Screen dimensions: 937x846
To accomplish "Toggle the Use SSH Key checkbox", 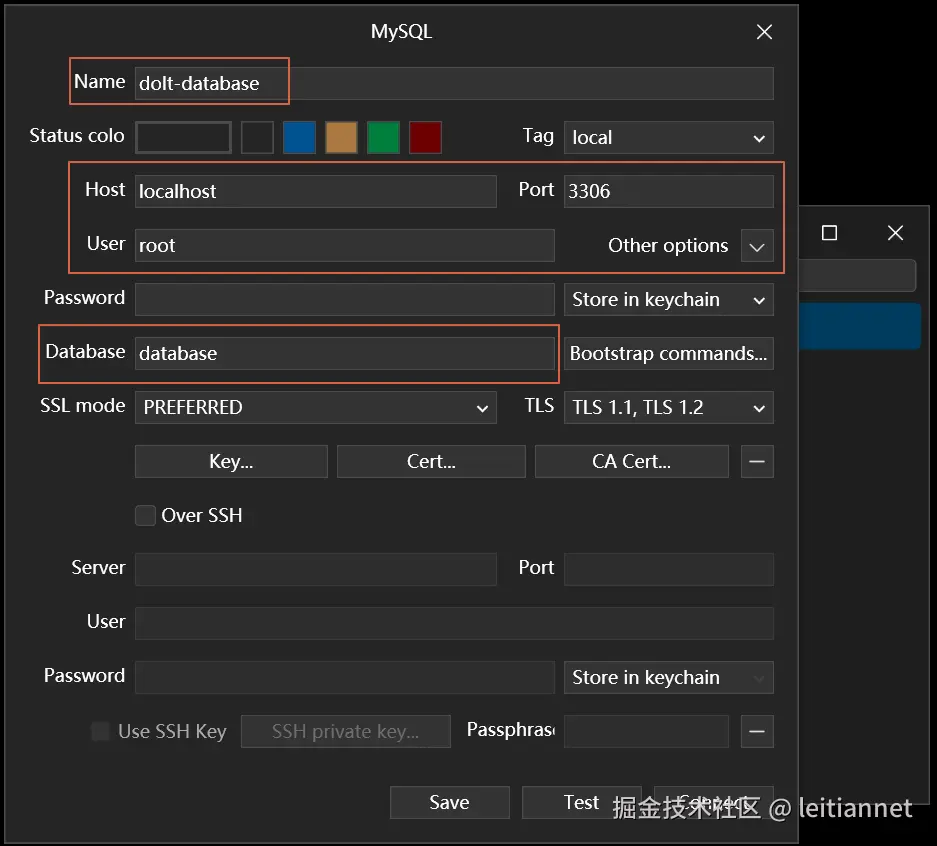I will coord(100,731).
